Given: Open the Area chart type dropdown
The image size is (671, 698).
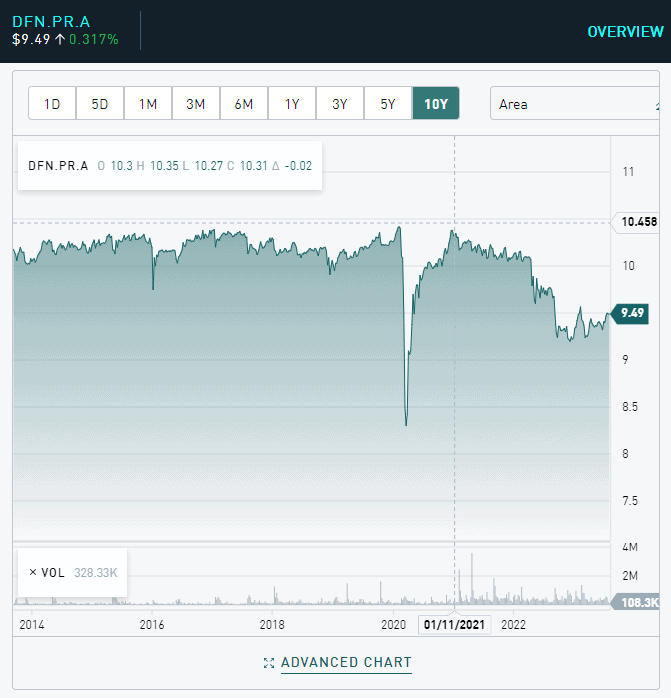Looking at the screenshot, I should coord(574,104).
